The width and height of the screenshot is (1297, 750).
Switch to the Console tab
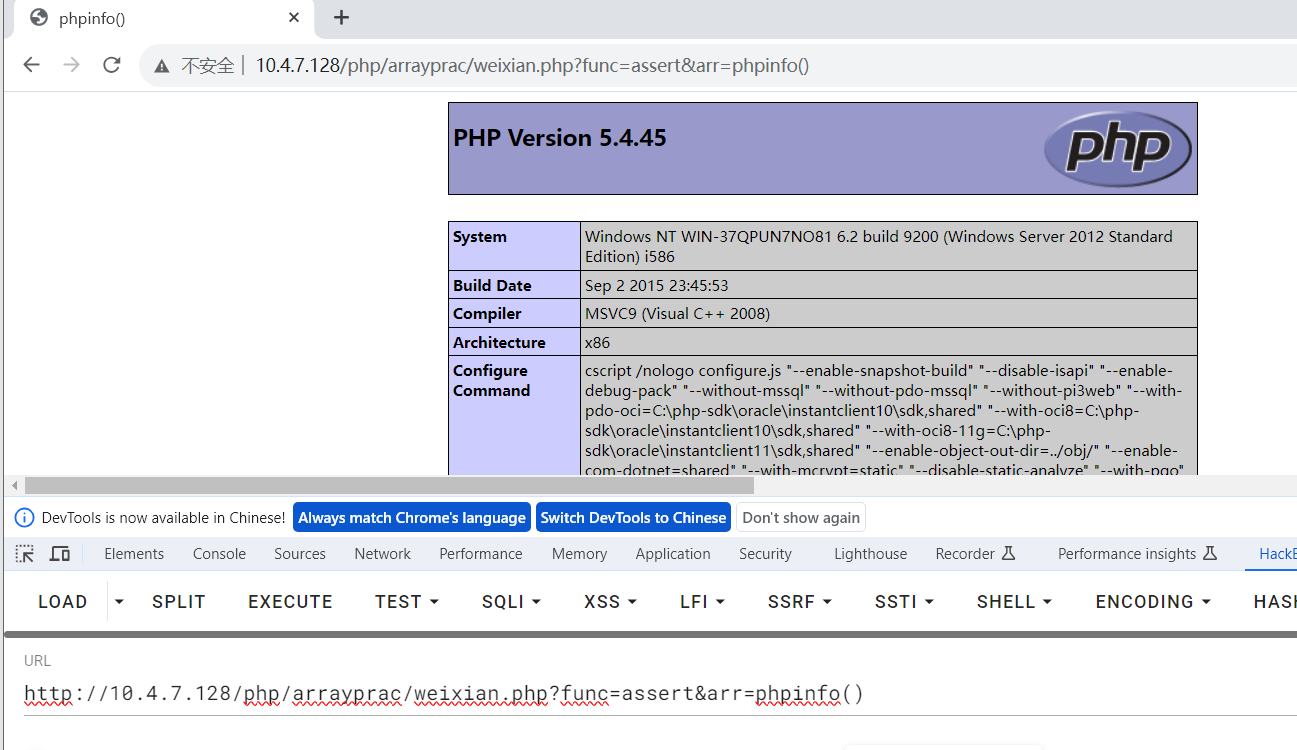click(x=219, y=553)
